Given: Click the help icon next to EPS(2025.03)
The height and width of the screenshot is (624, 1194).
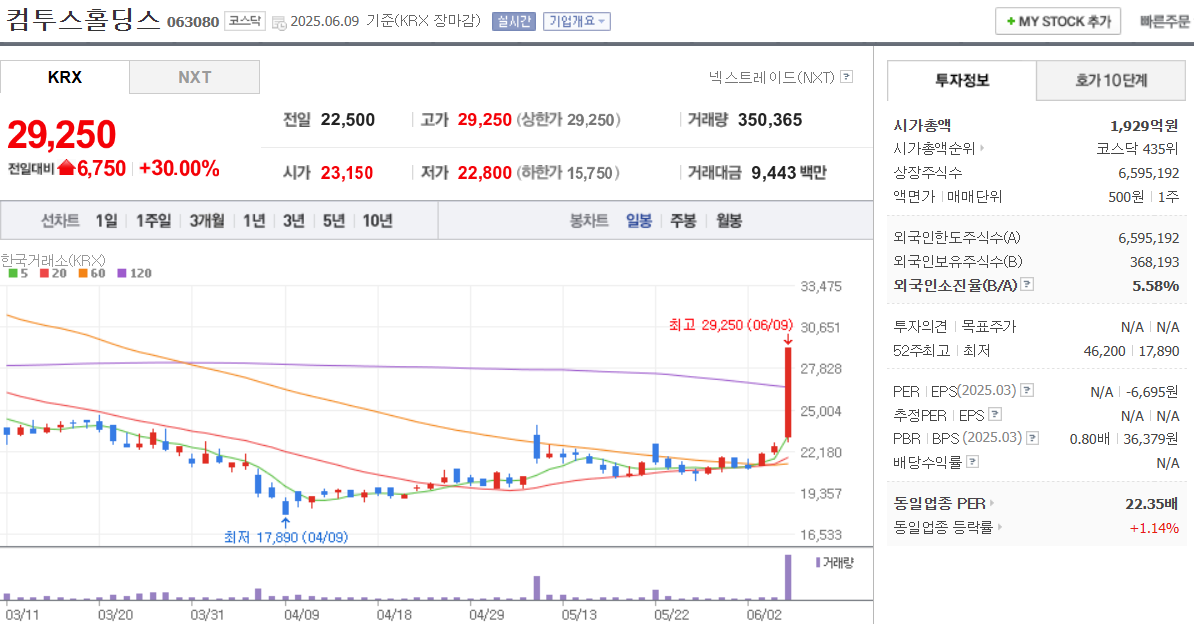Looking at the screenshot, I should coord(1027,391).
